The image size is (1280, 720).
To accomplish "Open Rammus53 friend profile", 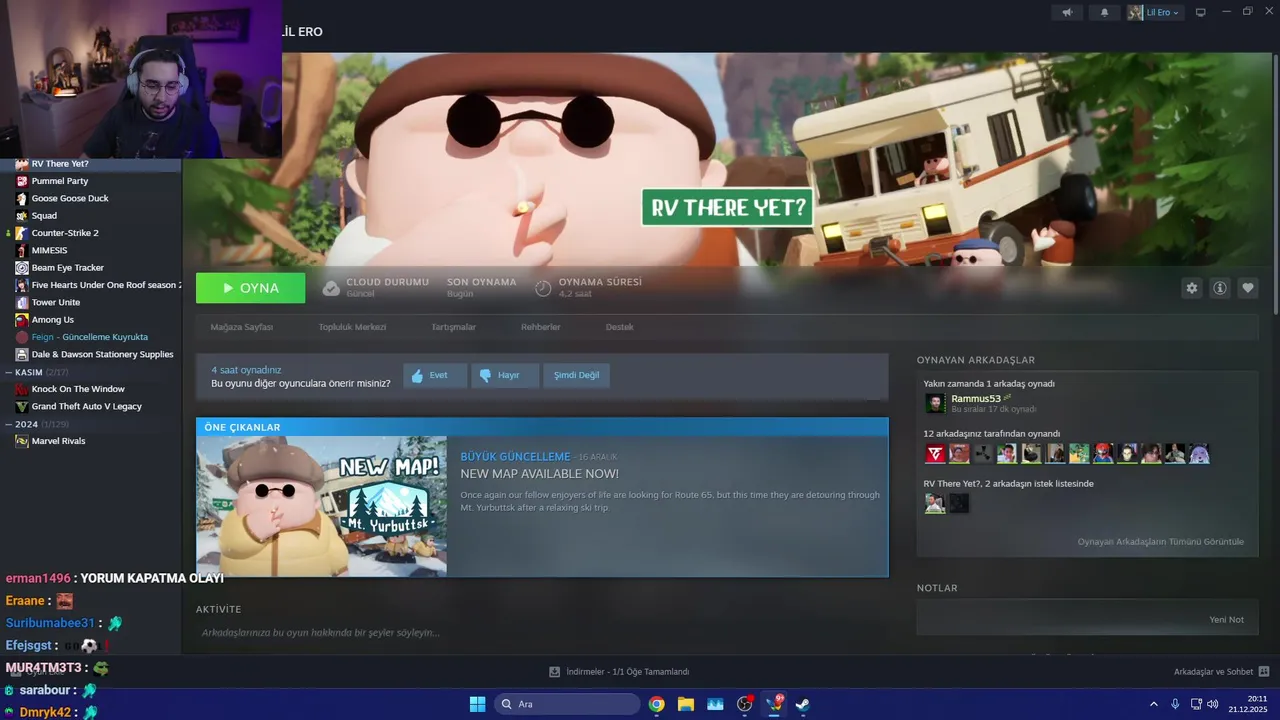I will [975, 398].
